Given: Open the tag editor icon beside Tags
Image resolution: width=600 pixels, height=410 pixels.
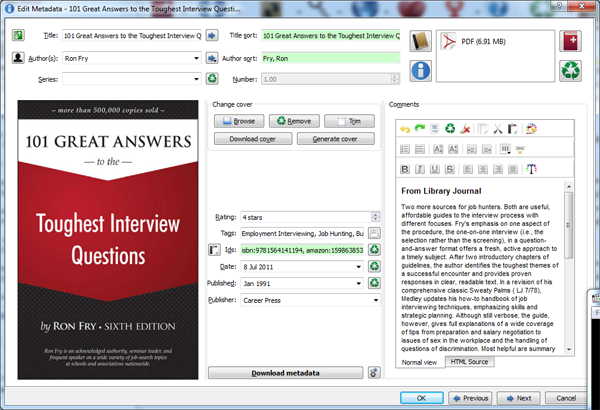Looking at the screenshot, I should point(374,233).
